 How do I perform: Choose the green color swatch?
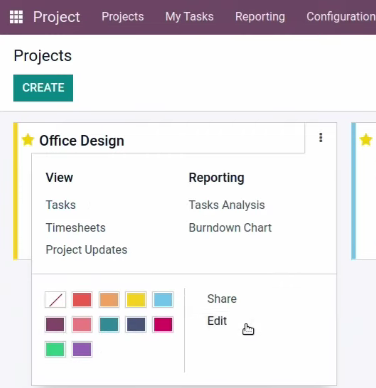coord(55,349)
